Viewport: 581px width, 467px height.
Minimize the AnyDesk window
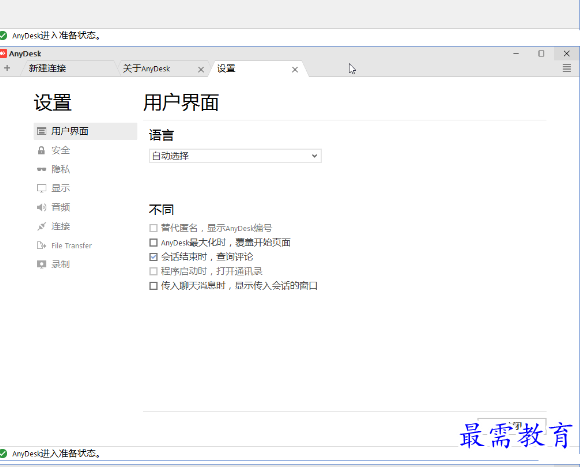pyautogui.click(x=516, y=54)
